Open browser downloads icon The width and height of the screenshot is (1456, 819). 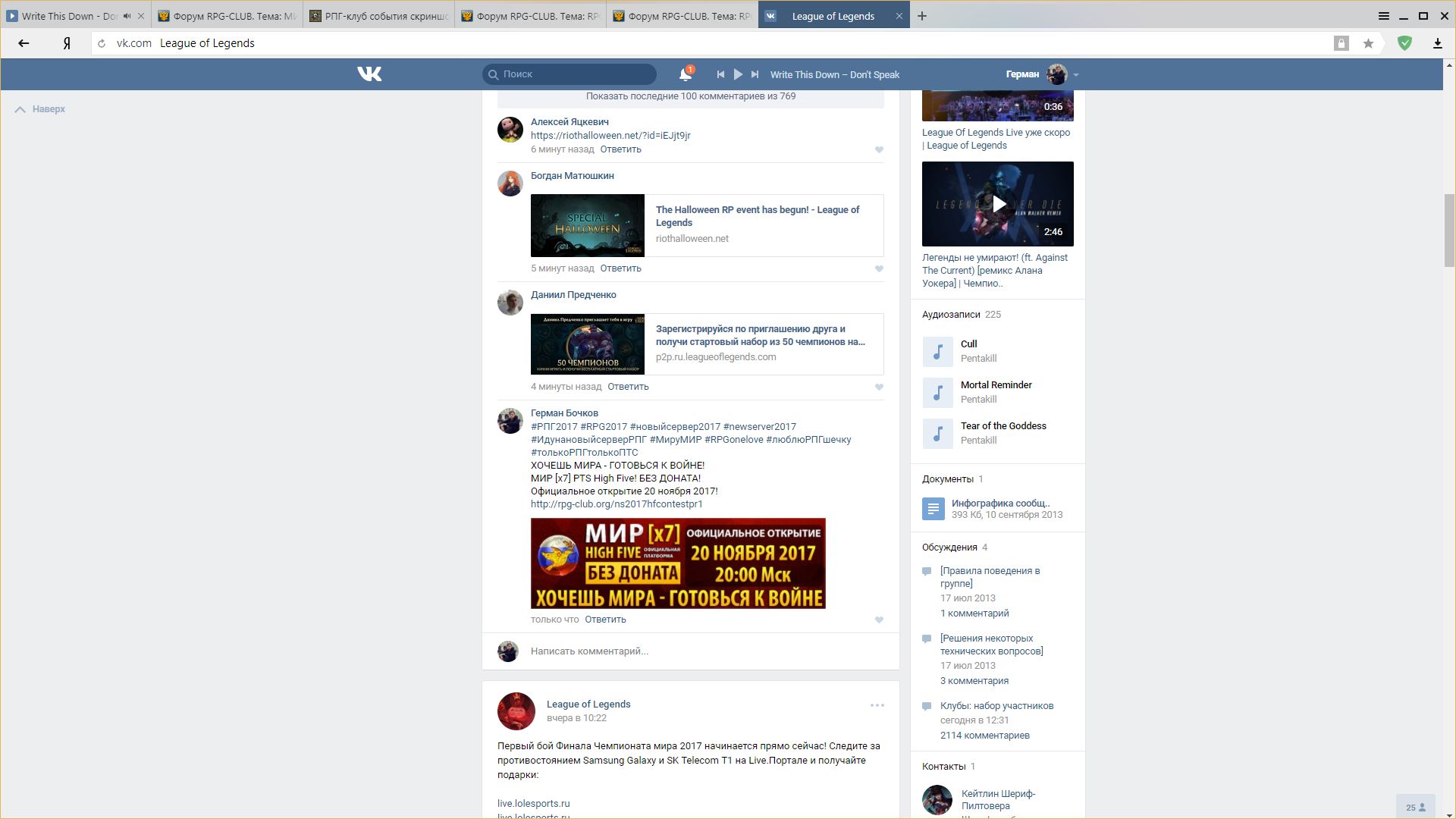pos(1437,43)
